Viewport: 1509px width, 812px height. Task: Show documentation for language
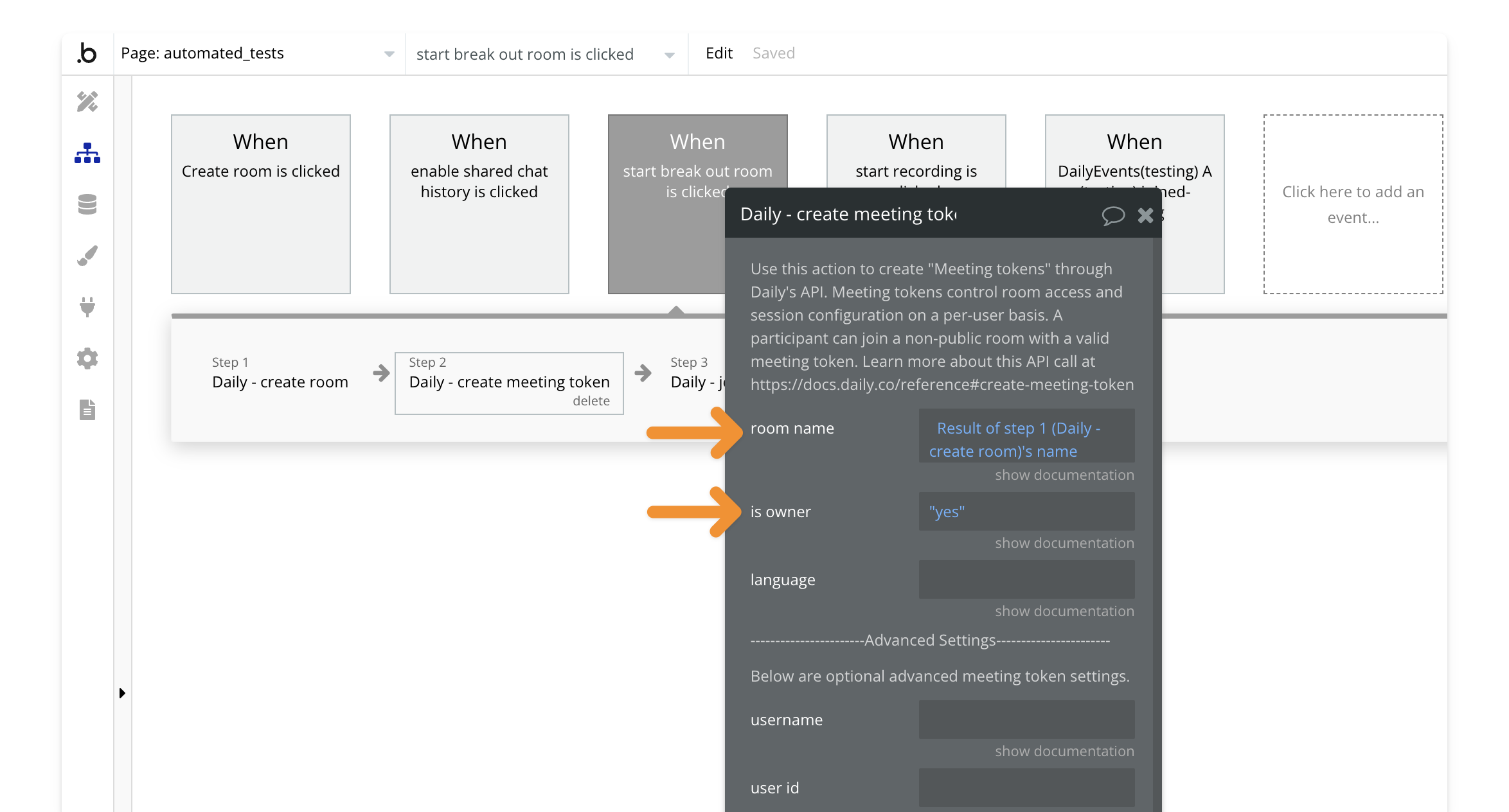click(x=1064, y=612)
